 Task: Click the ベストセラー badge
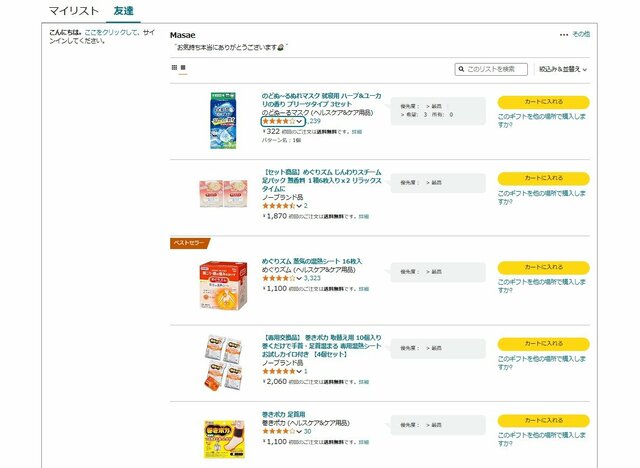click(189, 243)
